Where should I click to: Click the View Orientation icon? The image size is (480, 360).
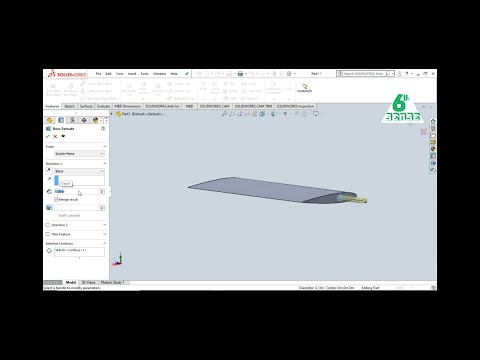tap(262, 114)
